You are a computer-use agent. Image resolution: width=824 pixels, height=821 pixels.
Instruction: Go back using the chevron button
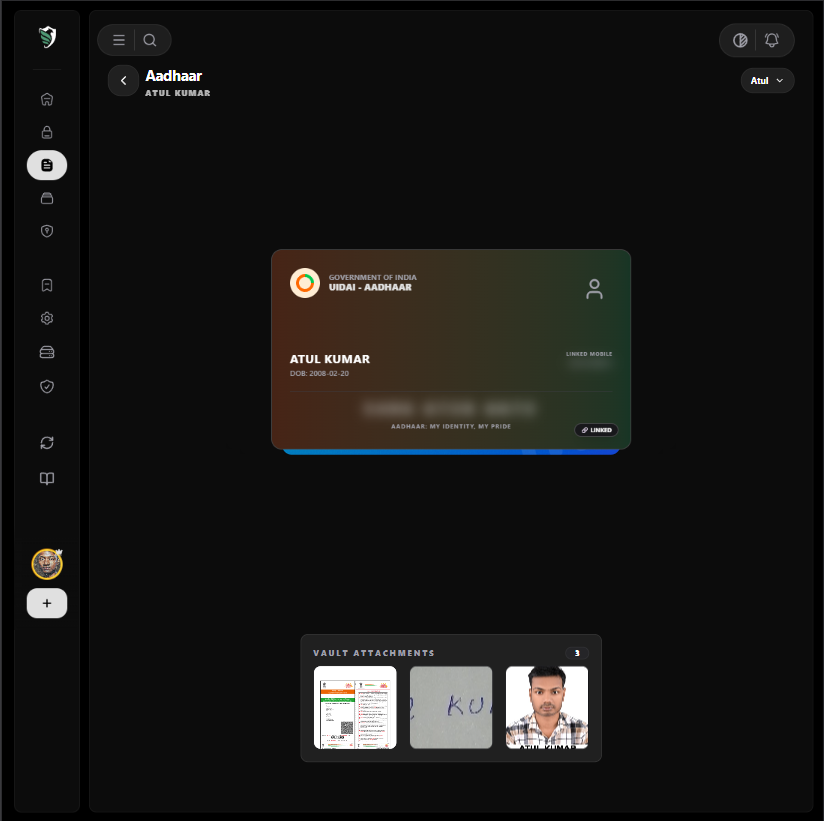coord(123,80)
